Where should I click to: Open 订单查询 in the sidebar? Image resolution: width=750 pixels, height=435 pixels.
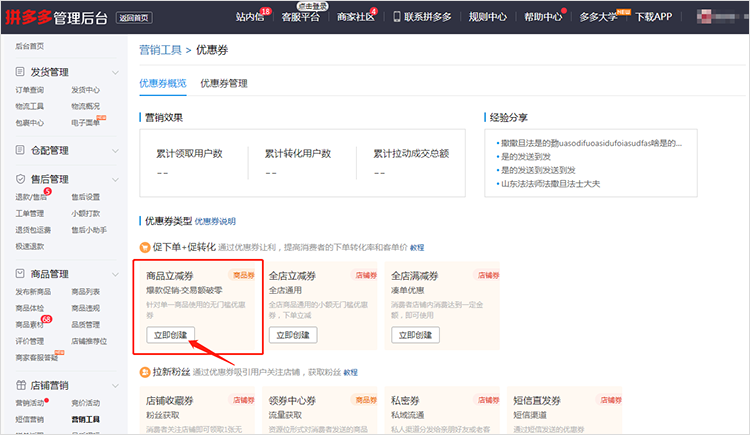pos(30,90)
